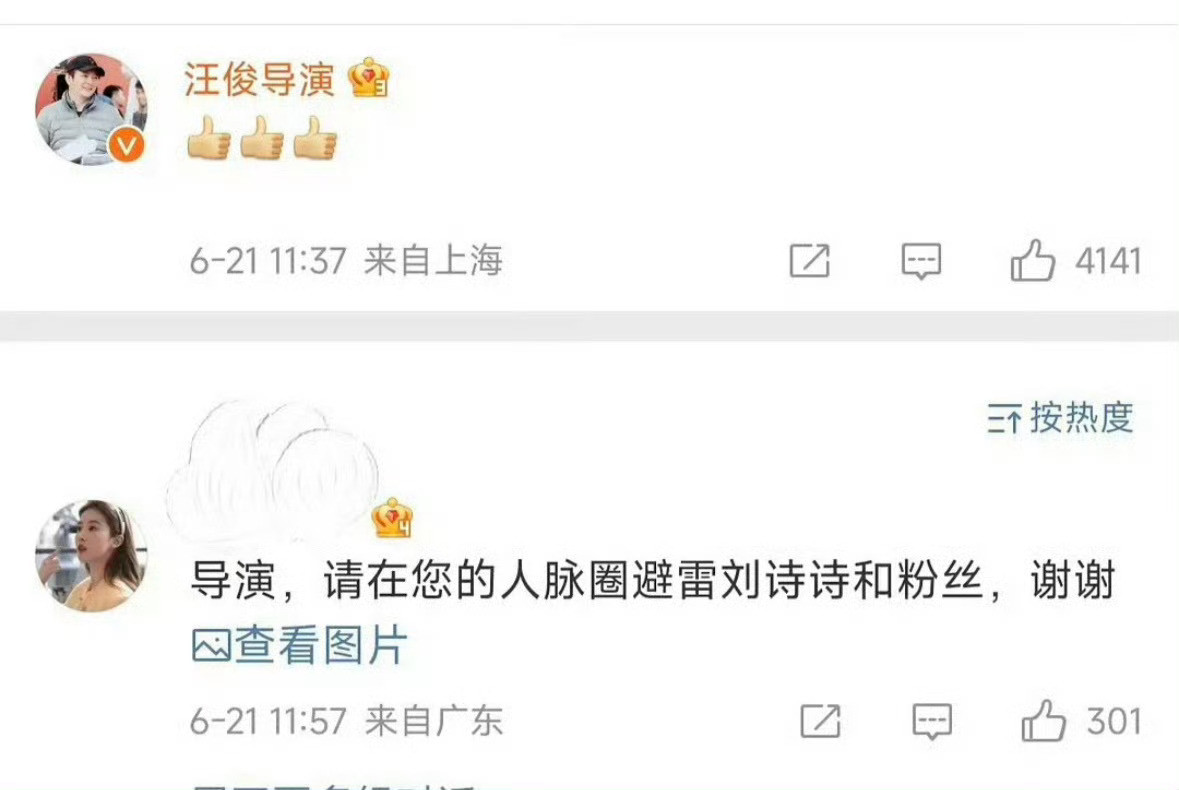This screenshot has height=790, width=1179.
Task: Click the sort icon beside 按热度
Action: coord(1004,418)
